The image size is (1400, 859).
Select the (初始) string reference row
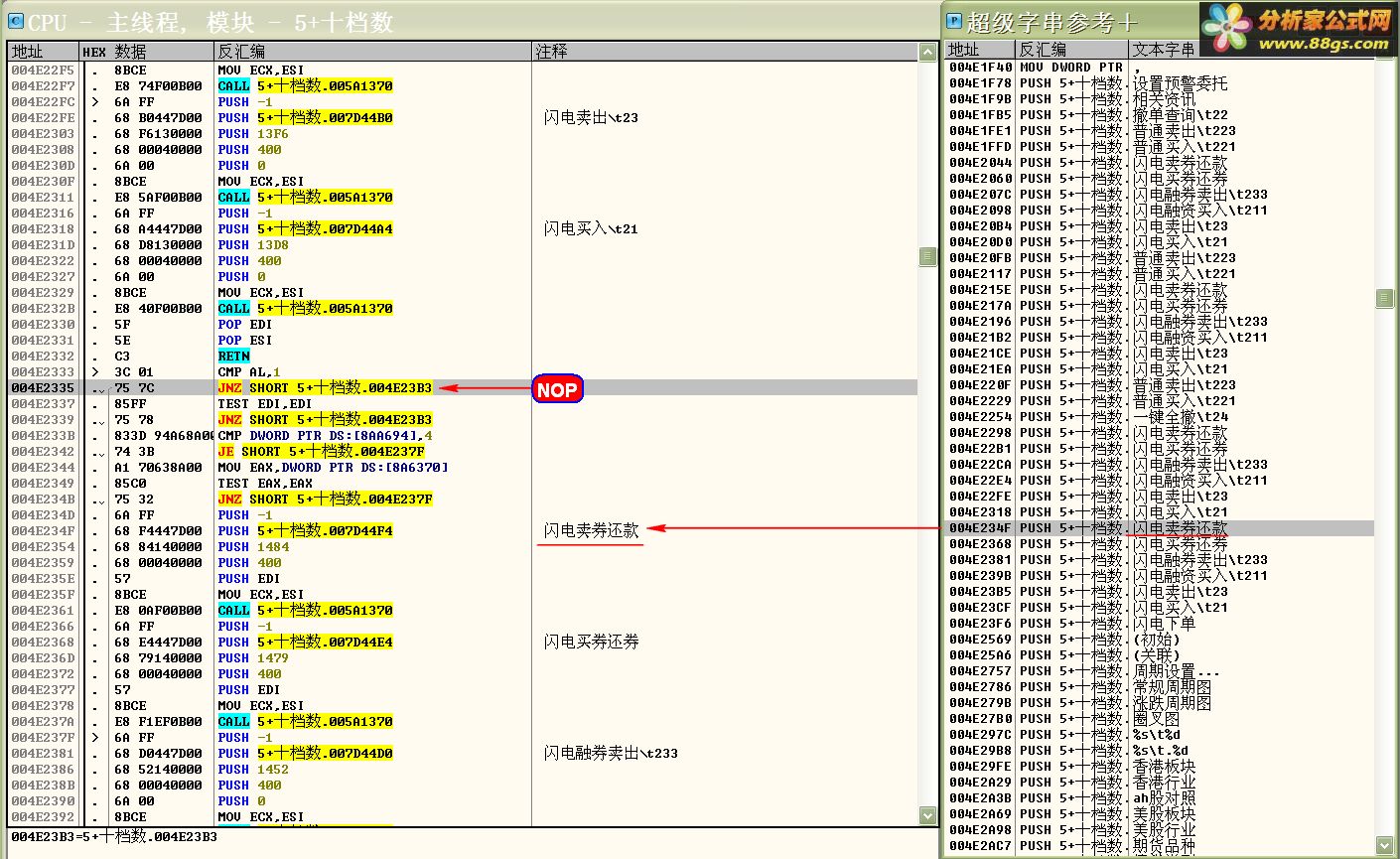1160,640
